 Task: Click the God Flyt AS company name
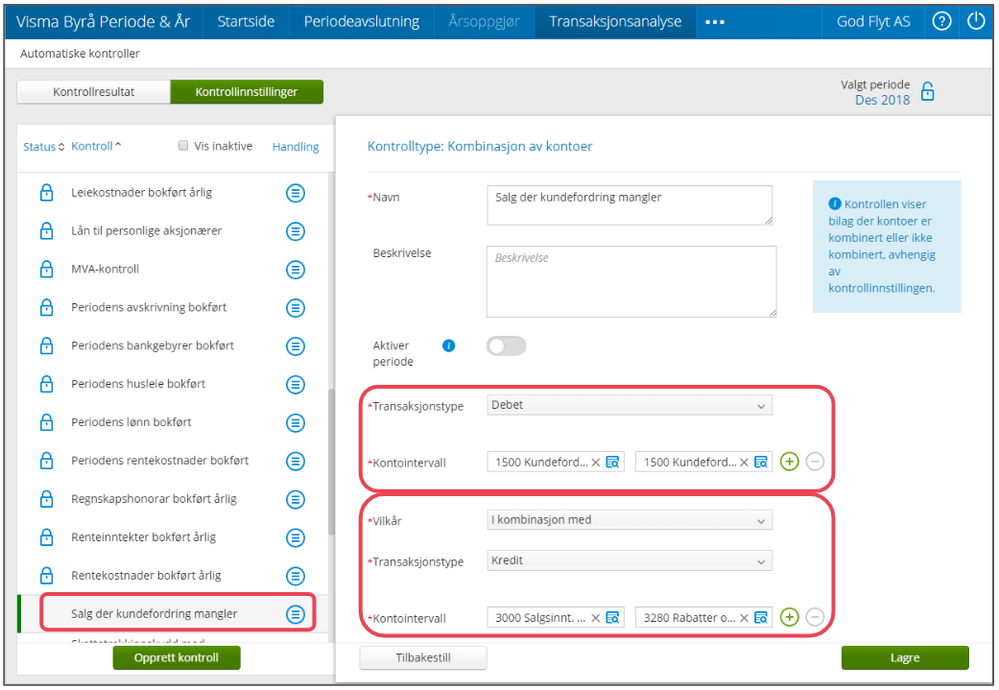873,22
